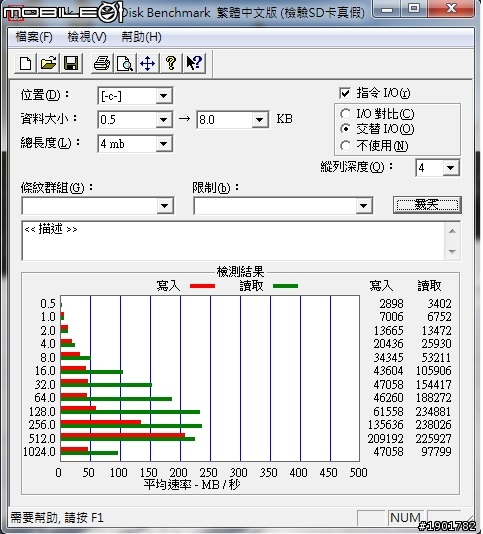Click the description box scroll up arrow

click(x=452, y=231)
